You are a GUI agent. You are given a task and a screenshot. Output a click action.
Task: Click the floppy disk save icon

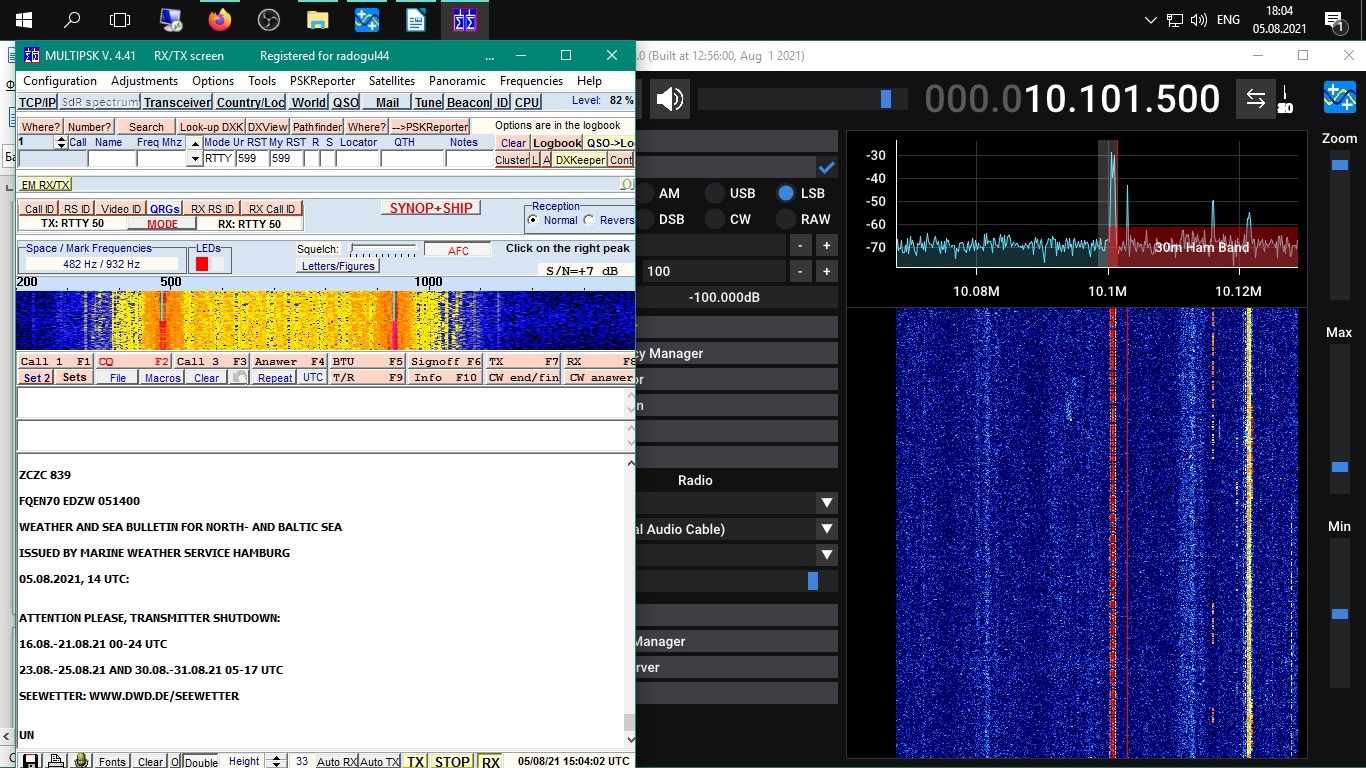point(31,761)
